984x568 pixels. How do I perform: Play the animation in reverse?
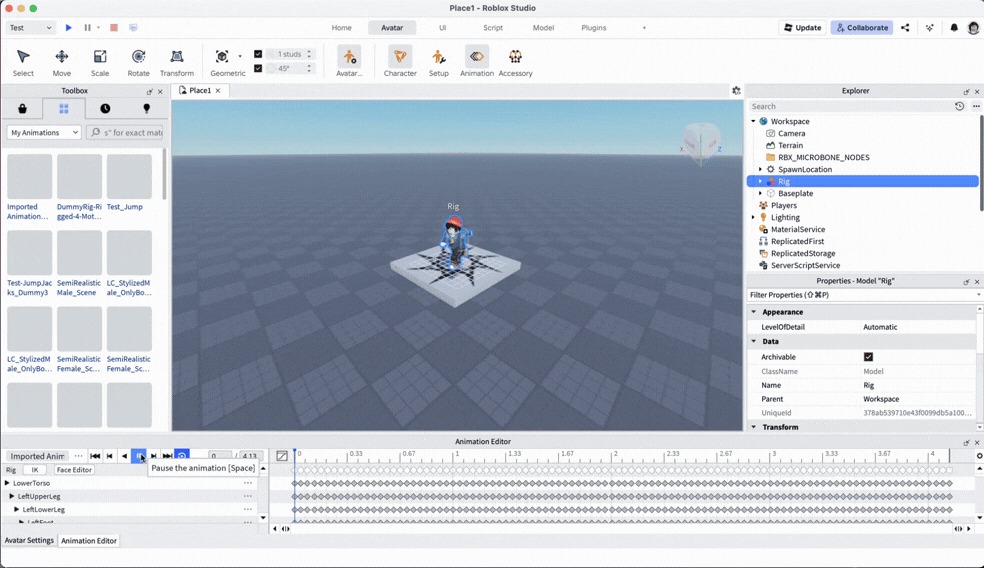tap(124, 456)
